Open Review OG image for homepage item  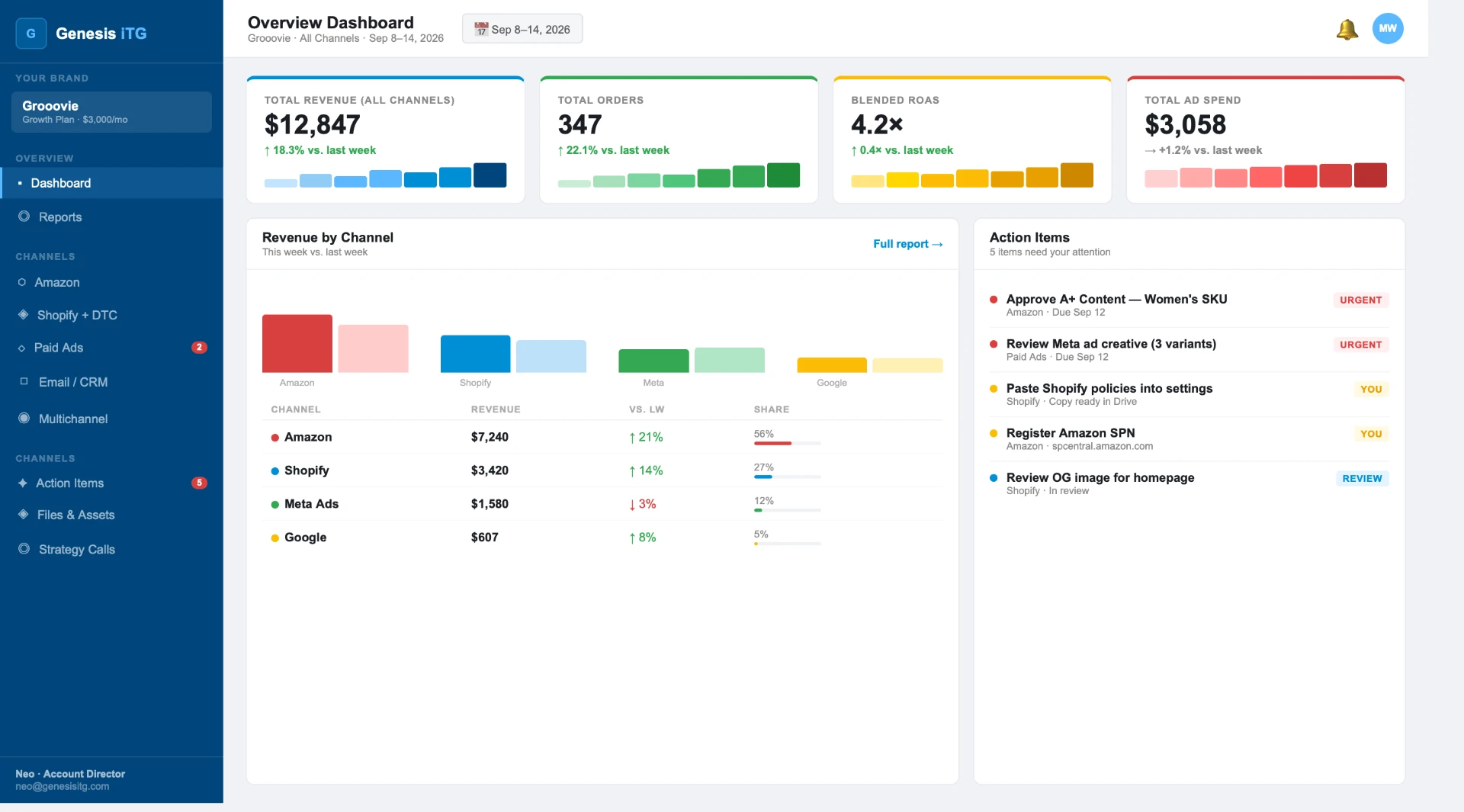(x=1189, y=483)
